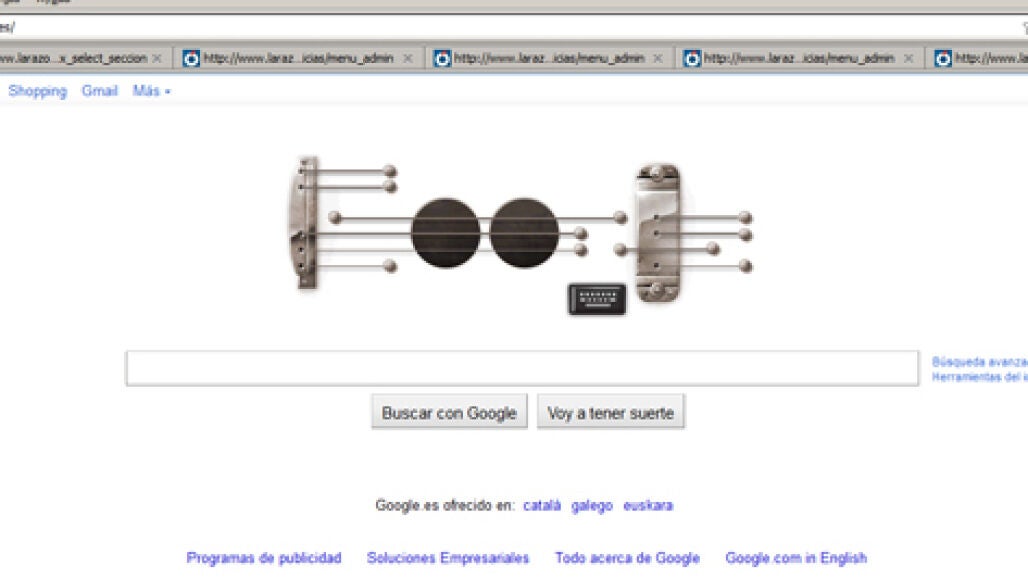
Task: Click the metal nut piece on the doodle's left side
Action: click(304, 222)
